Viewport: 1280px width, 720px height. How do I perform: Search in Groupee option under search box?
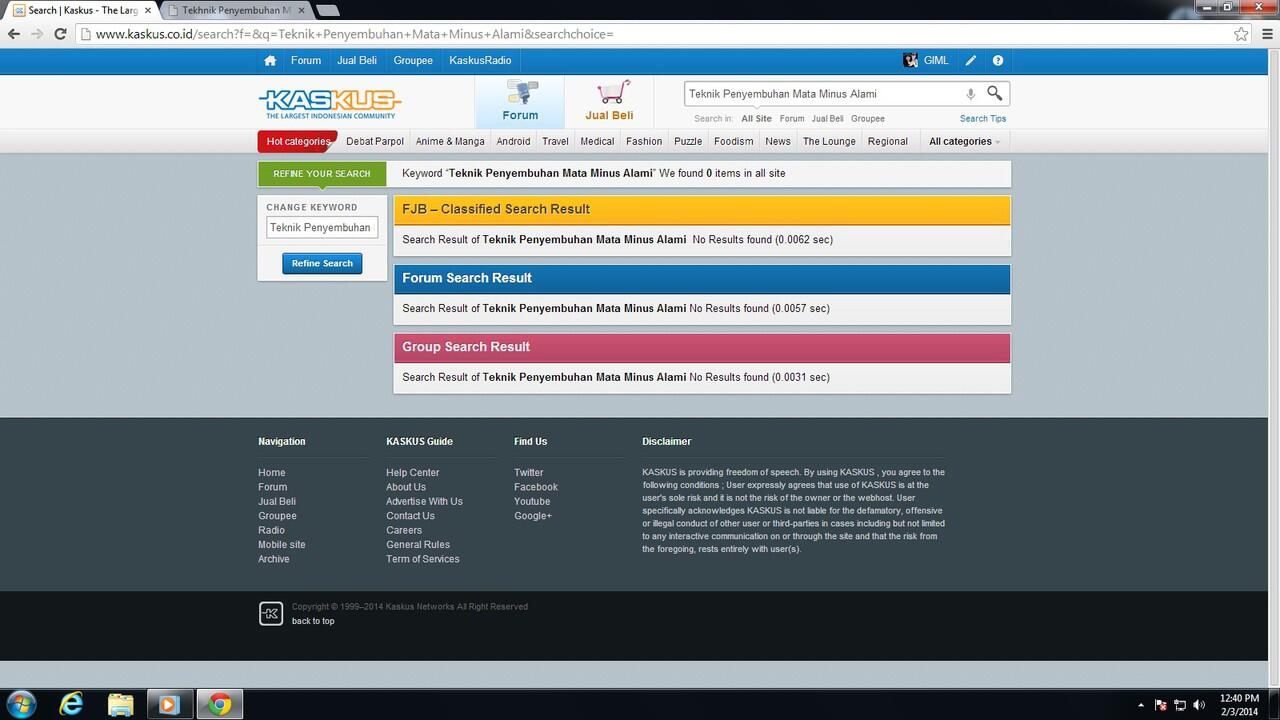click(x=868, y=118)
